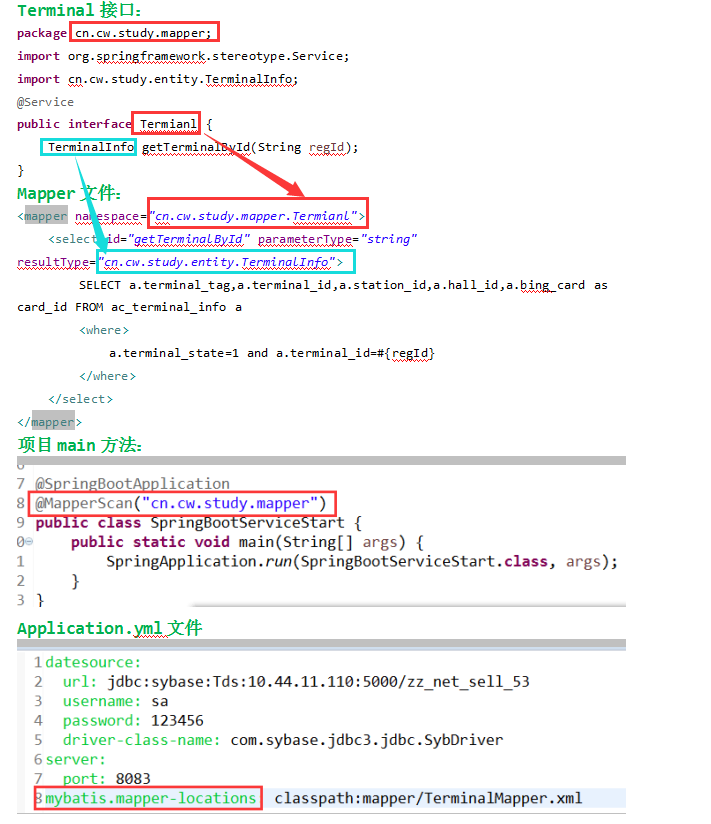This screenshot has height=824, width=711.
Task: Click the opening where tag
Action: click(x=103, y=330)
